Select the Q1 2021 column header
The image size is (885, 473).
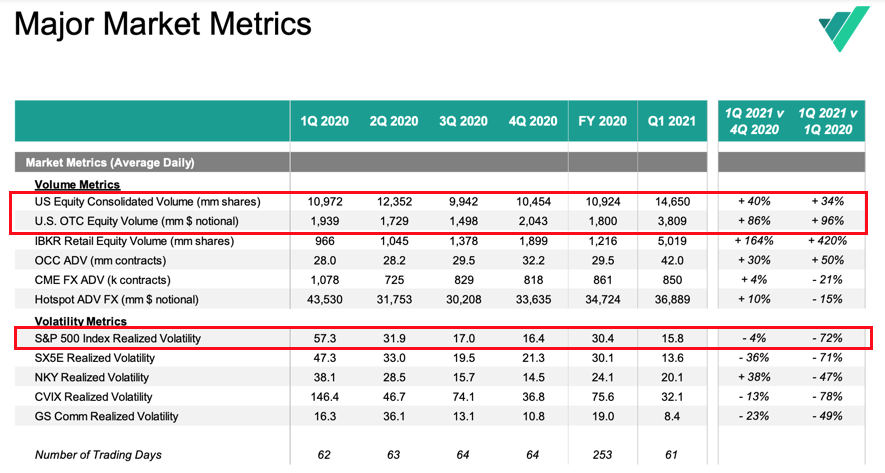(x=672, y=121)
